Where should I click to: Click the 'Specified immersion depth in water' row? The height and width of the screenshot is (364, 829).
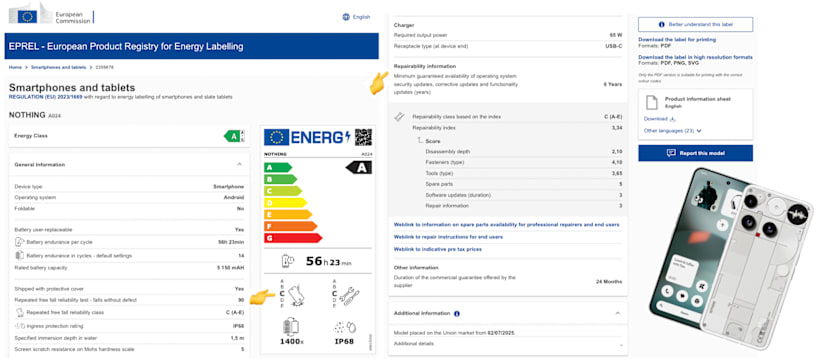click(x=129, y=338)
